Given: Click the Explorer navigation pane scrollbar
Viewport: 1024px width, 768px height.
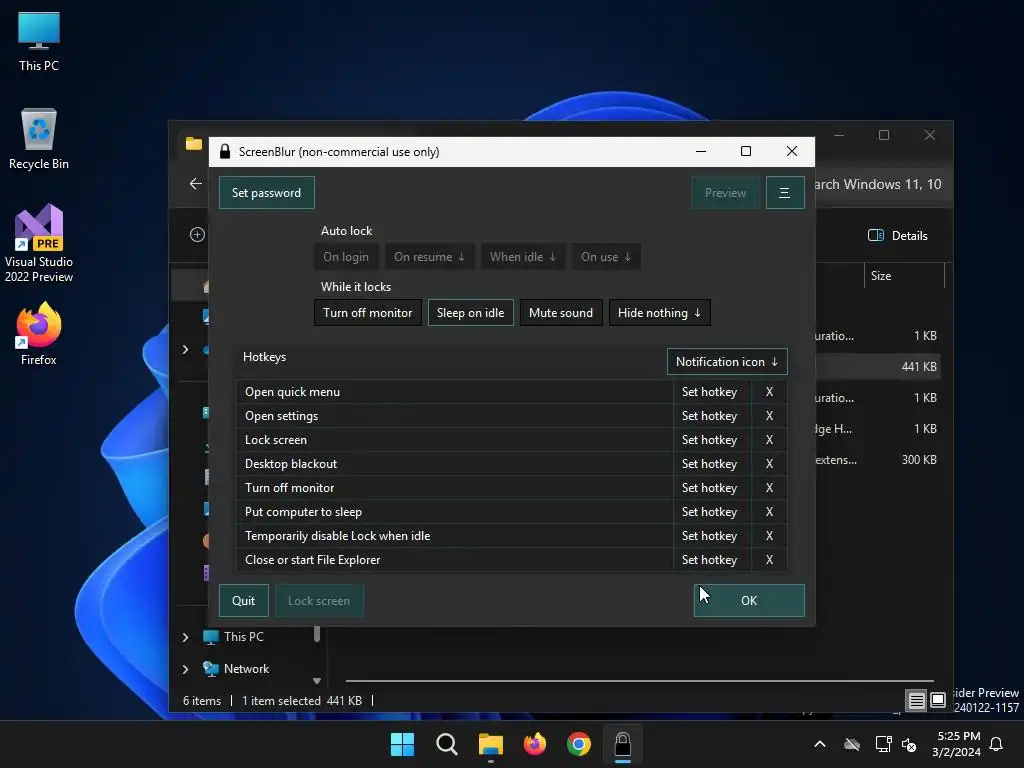Looking at the screenshot, I should point(317,633).
